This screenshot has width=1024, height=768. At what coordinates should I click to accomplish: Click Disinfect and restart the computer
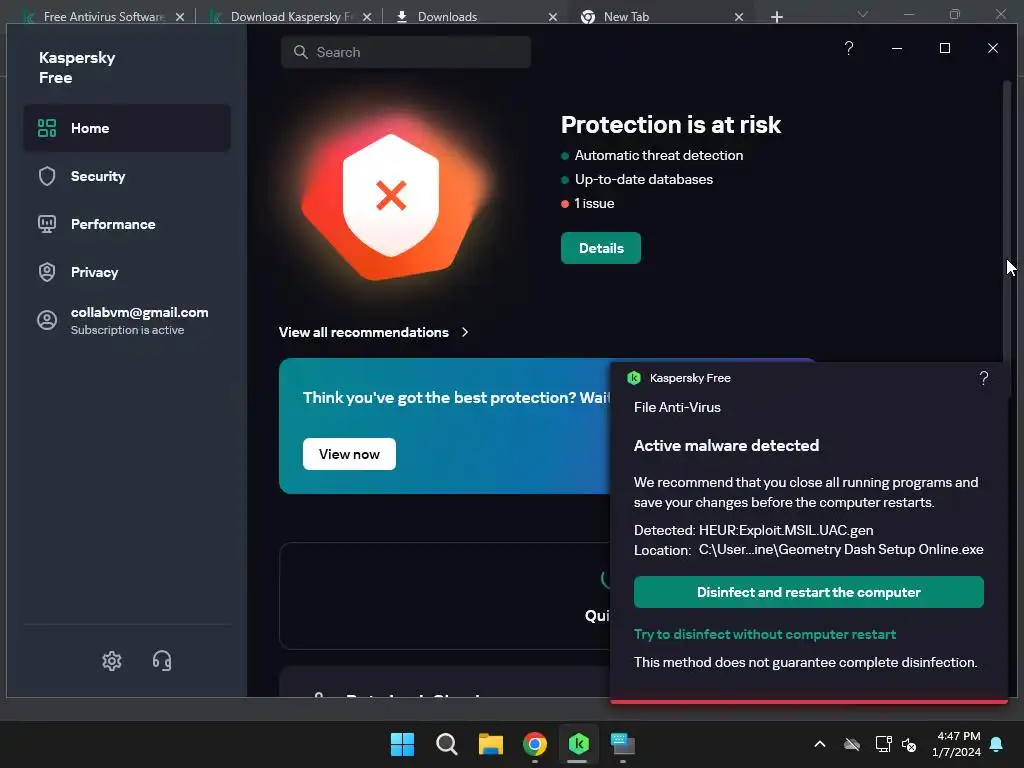[808, 592]
